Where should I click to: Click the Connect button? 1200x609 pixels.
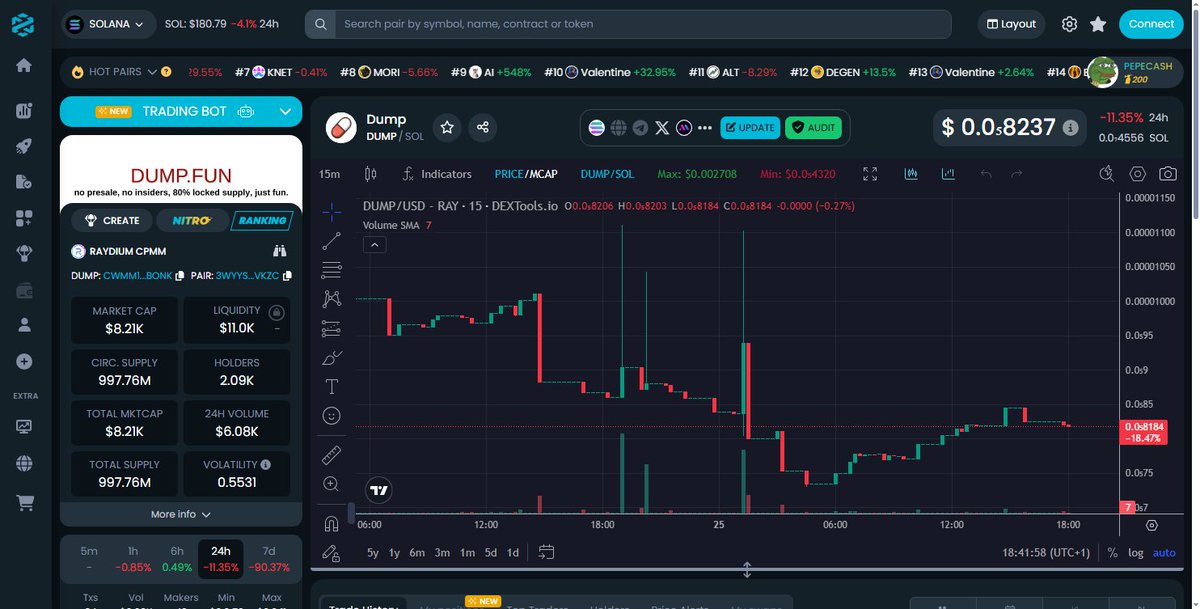click(1151, 24)
